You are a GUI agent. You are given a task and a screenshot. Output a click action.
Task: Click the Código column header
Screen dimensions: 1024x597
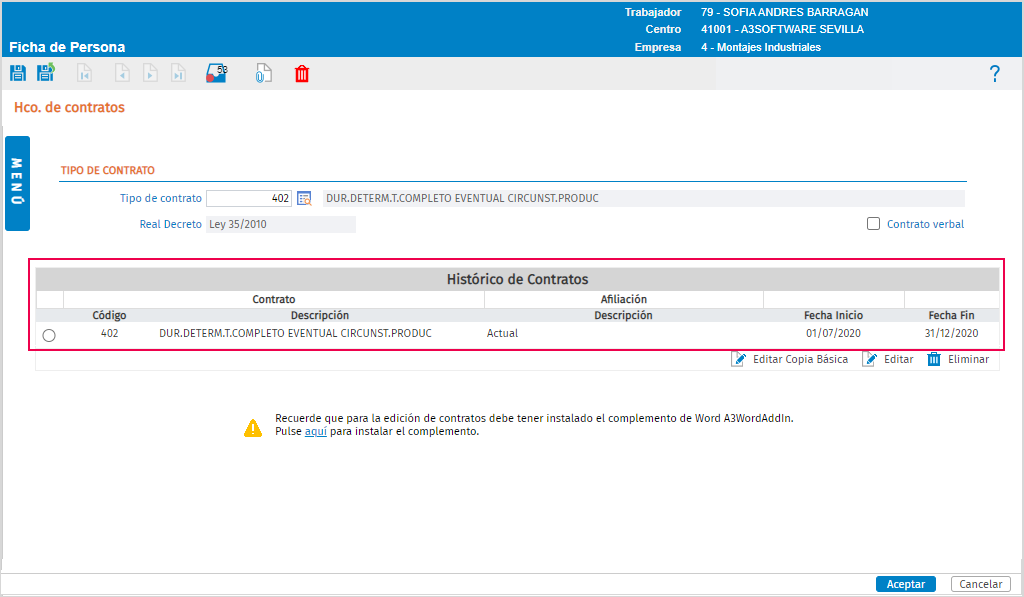109,315
